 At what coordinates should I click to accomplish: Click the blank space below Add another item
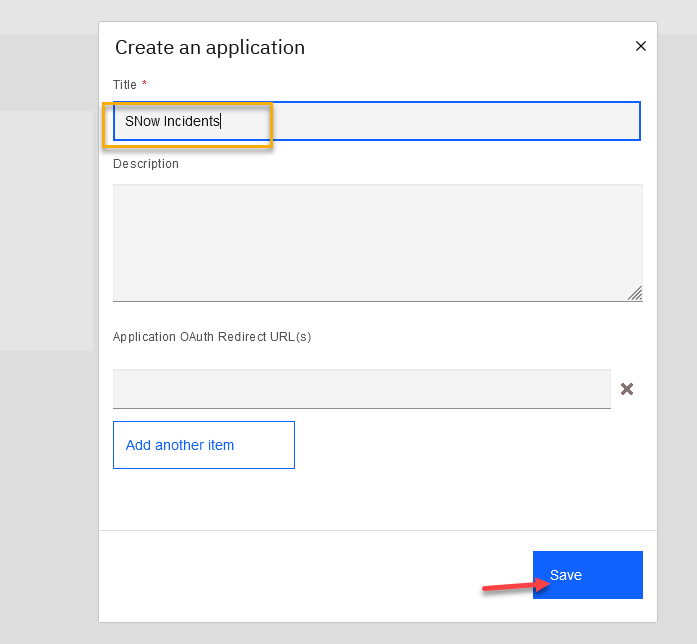click(377, 500)
